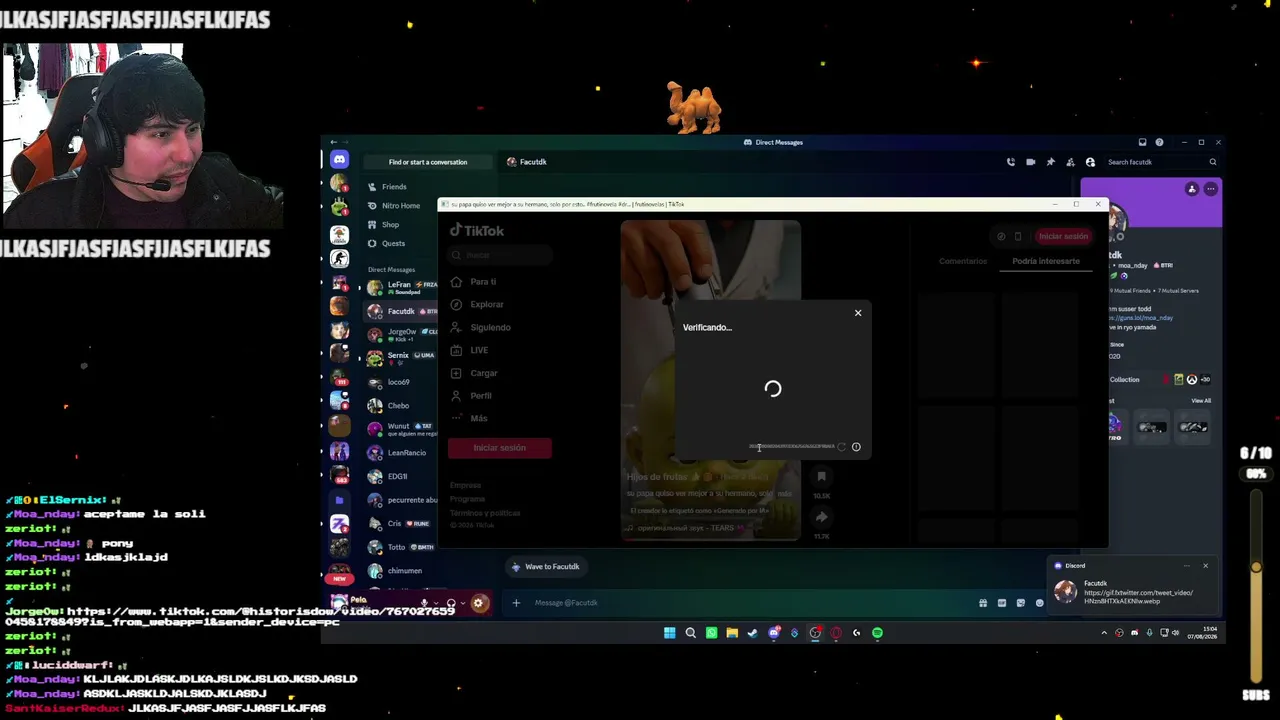This screenshot has width=1280, height=720.
Task: Click the friend icon on profile banner
Action: point(1192,189)
